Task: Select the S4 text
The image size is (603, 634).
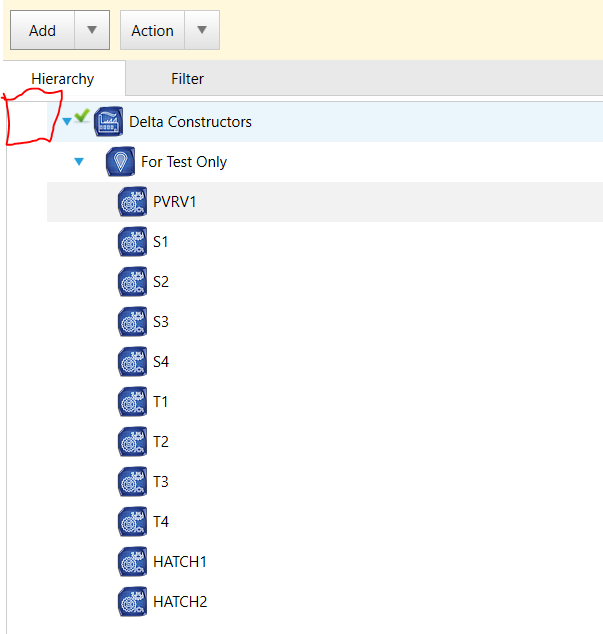Action: pos(161,361)
